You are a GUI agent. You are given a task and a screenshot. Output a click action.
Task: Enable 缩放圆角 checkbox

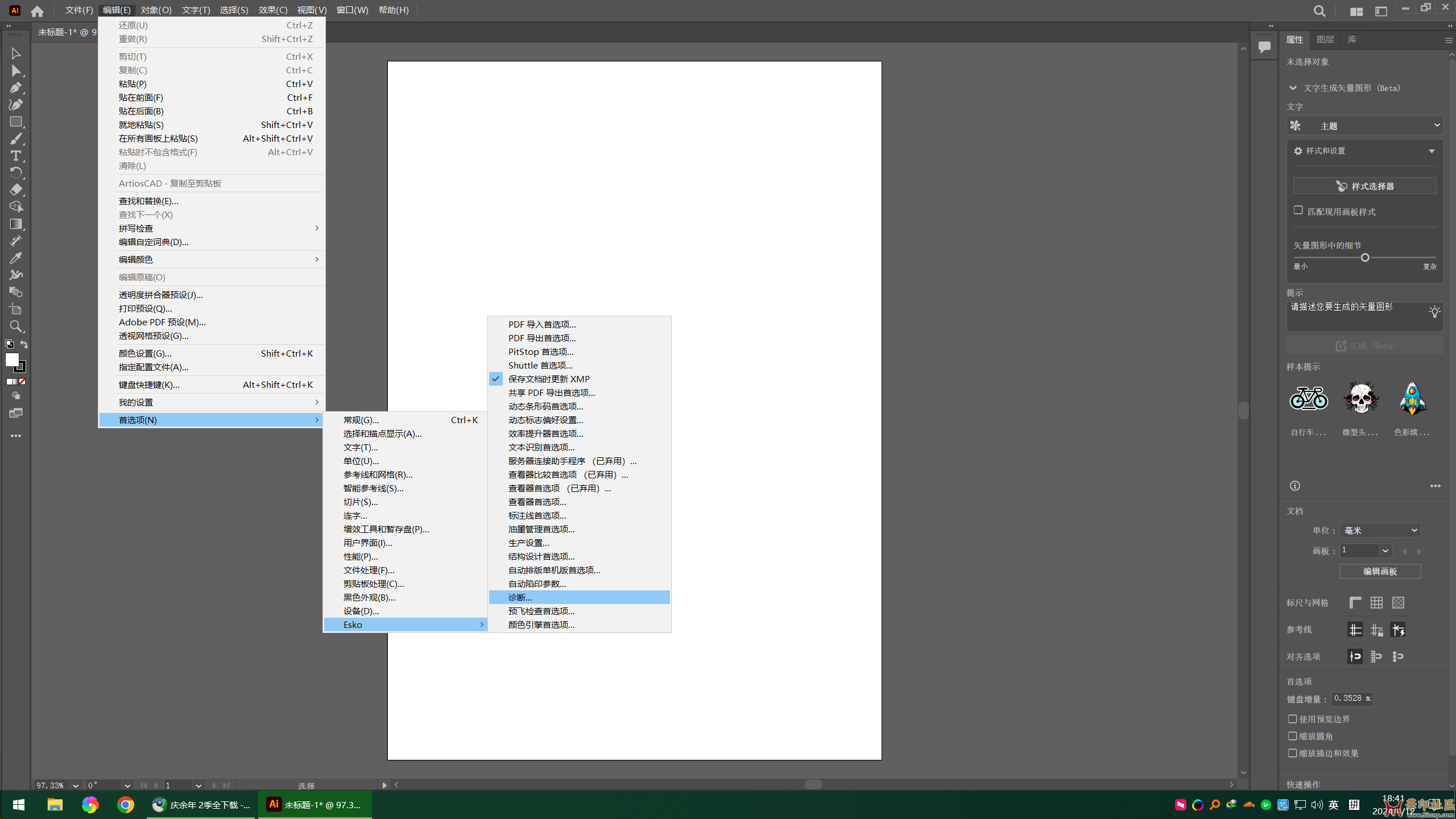coord(1293,736)
